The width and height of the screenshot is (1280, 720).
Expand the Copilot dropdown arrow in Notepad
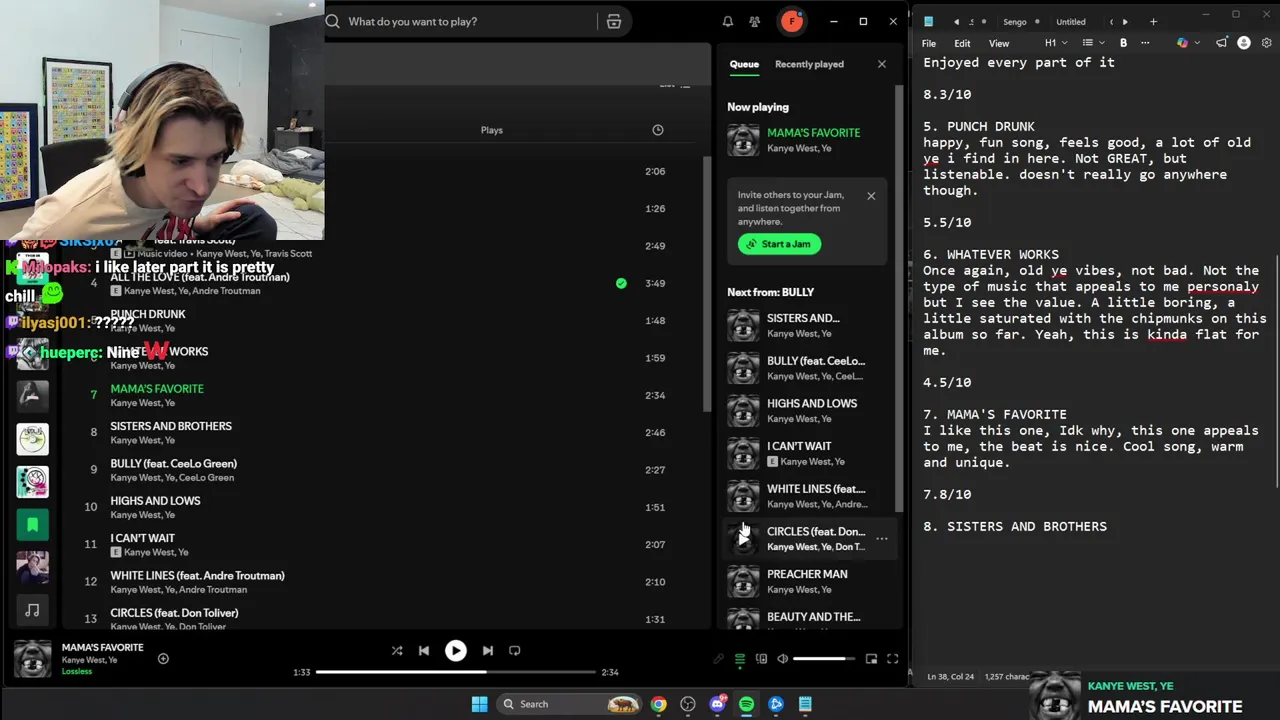(1196, 43)
